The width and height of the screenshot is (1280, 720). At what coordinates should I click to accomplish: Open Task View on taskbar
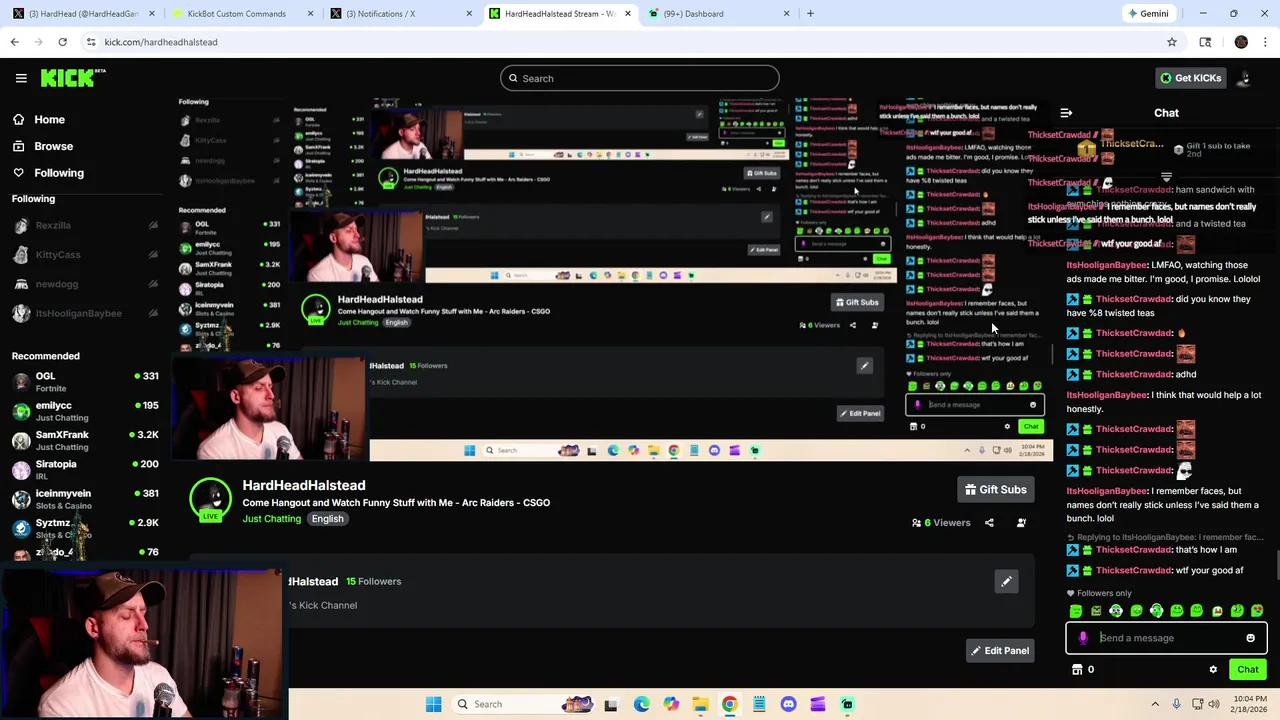point(610,704)
